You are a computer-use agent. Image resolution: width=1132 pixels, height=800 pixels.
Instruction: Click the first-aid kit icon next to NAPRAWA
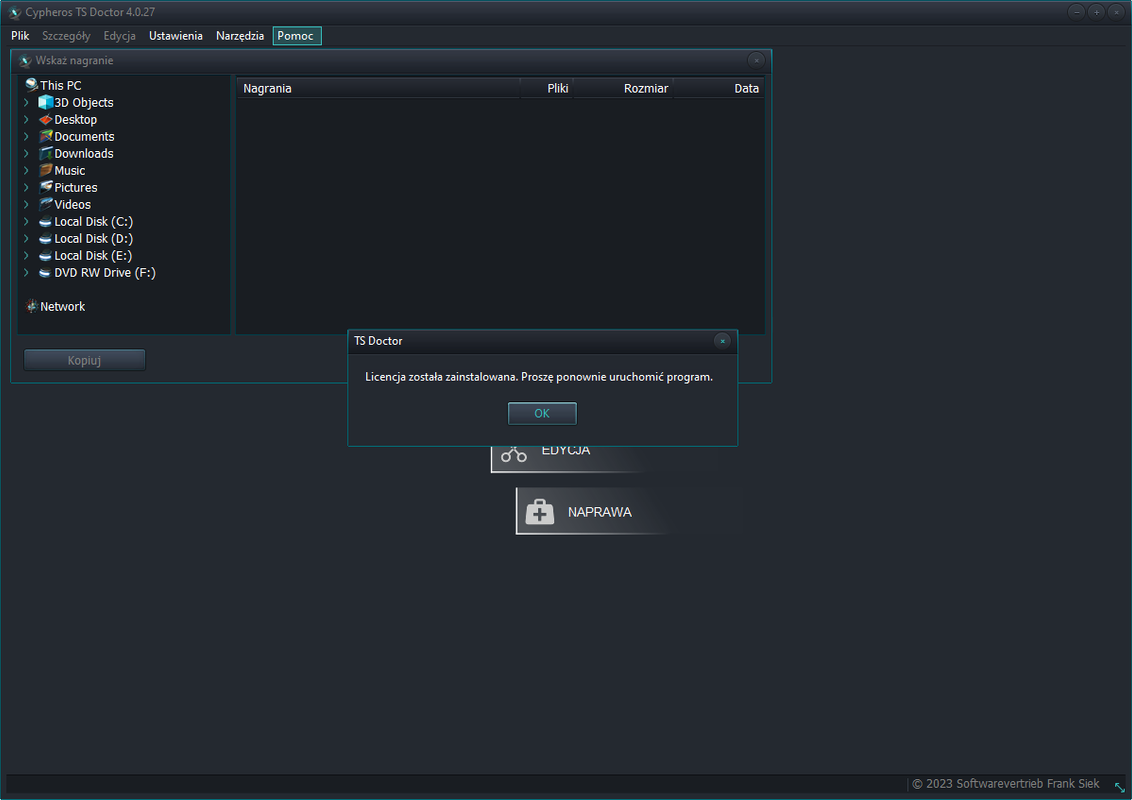(539, 511)
